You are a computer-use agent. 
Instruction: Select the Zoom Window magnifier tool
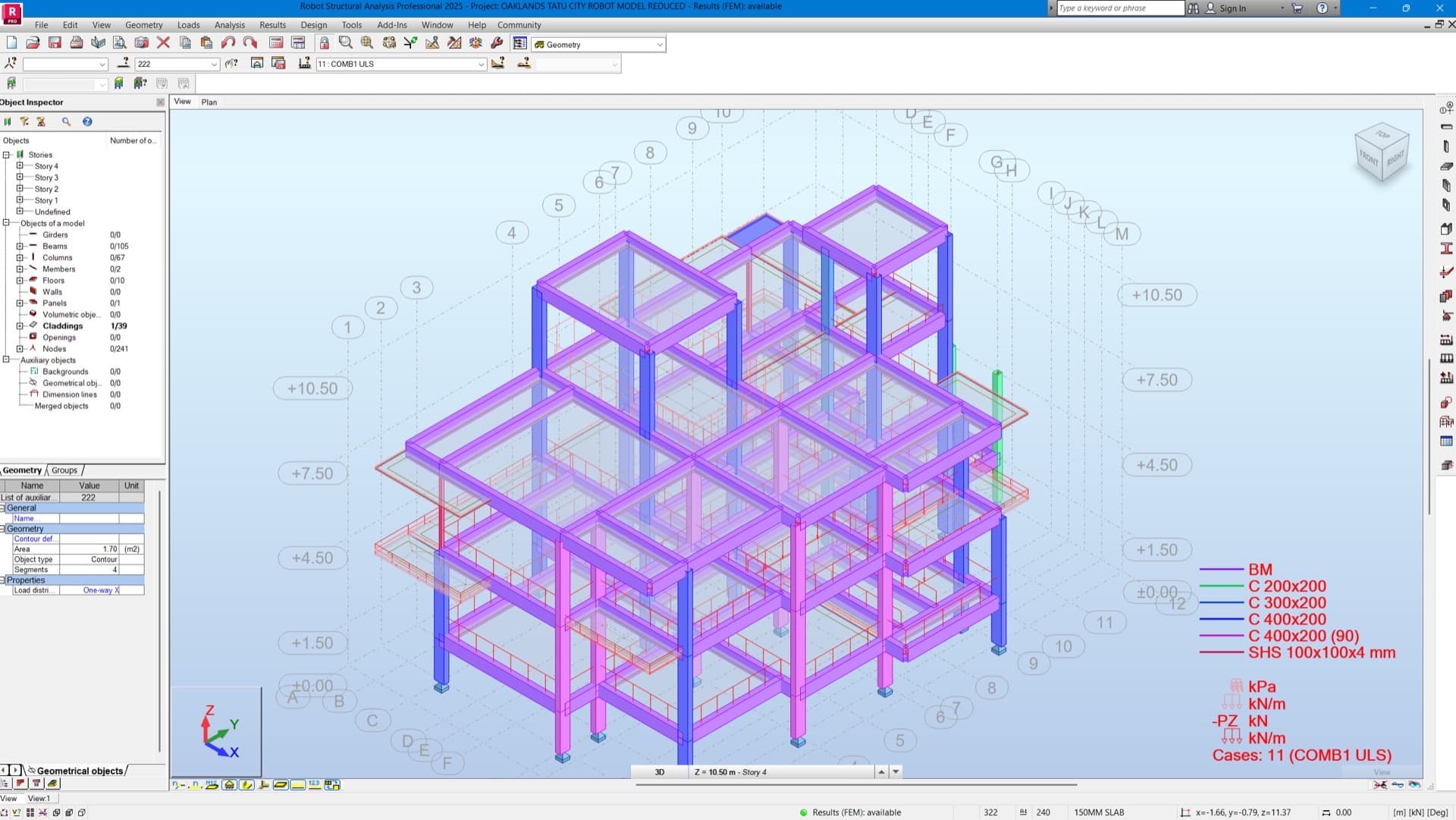pos(346,43)
